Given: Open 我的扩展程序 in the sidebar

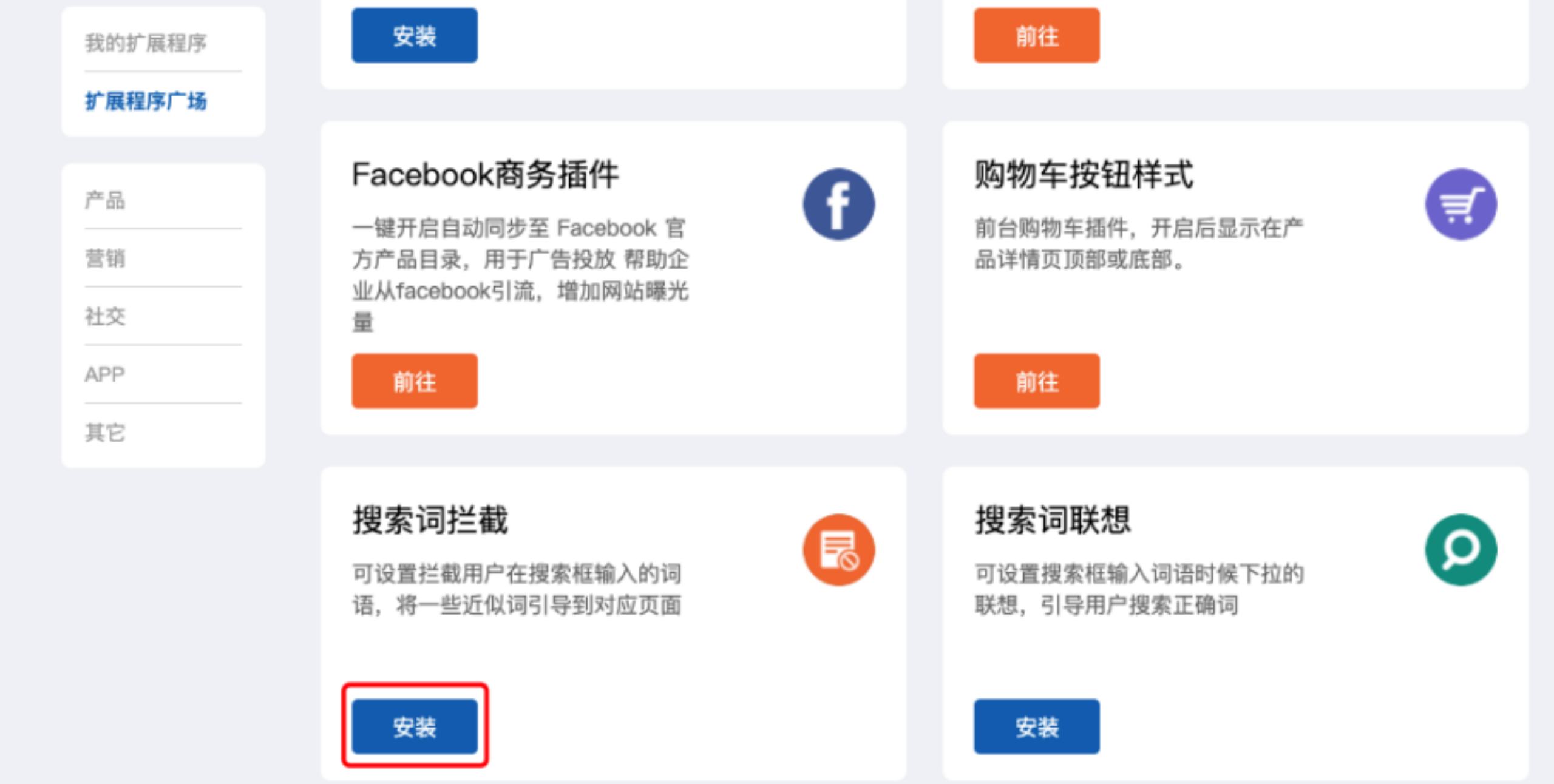Looking at the screenshot, I should (146, 43).
